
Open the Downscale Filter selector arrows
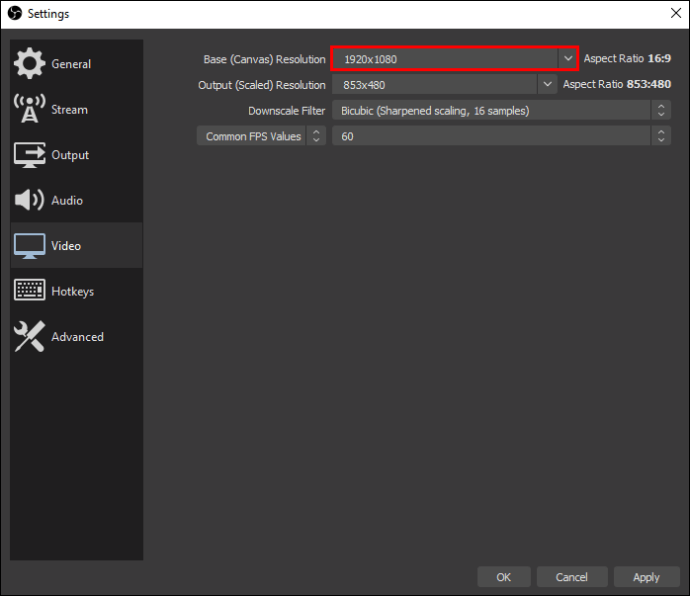tap(661, 110)
